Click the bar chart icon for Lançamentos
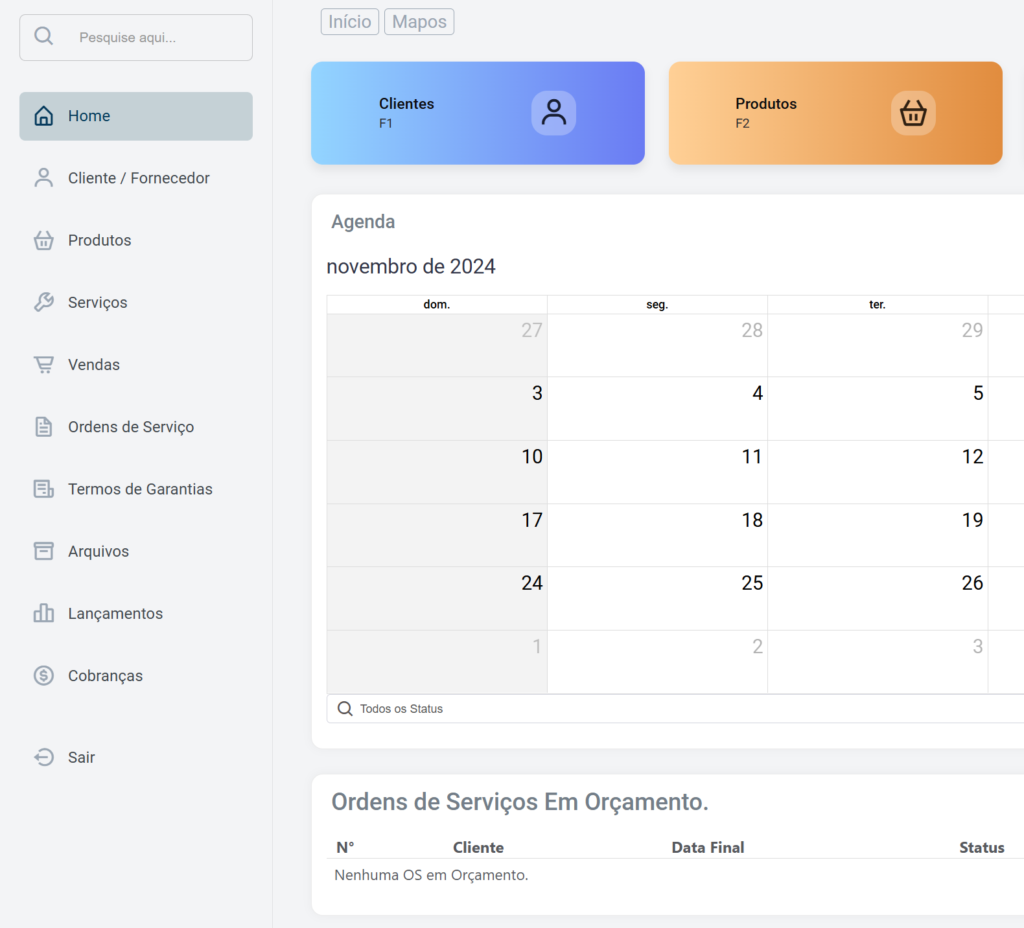1024x928 pixels. (x=44, y=613)
